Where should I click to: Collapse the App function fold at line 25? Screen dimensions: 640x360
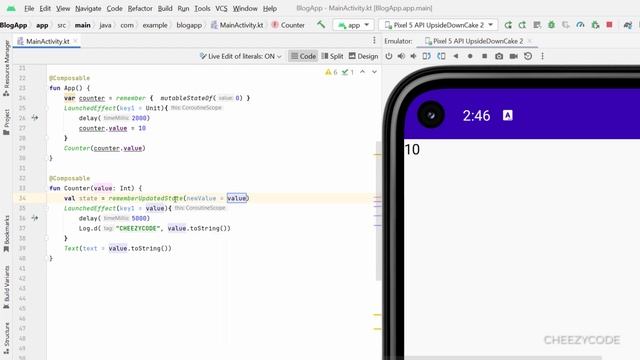point(47,108)
